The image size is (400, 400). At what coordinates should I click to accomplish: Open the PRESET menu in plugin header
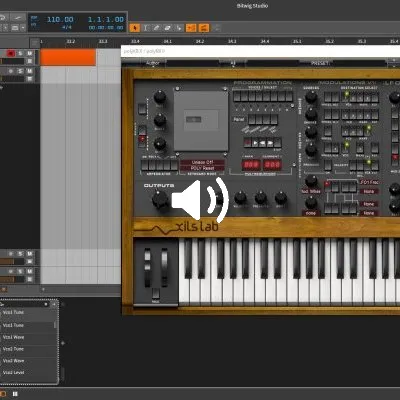tap(319, 63)
